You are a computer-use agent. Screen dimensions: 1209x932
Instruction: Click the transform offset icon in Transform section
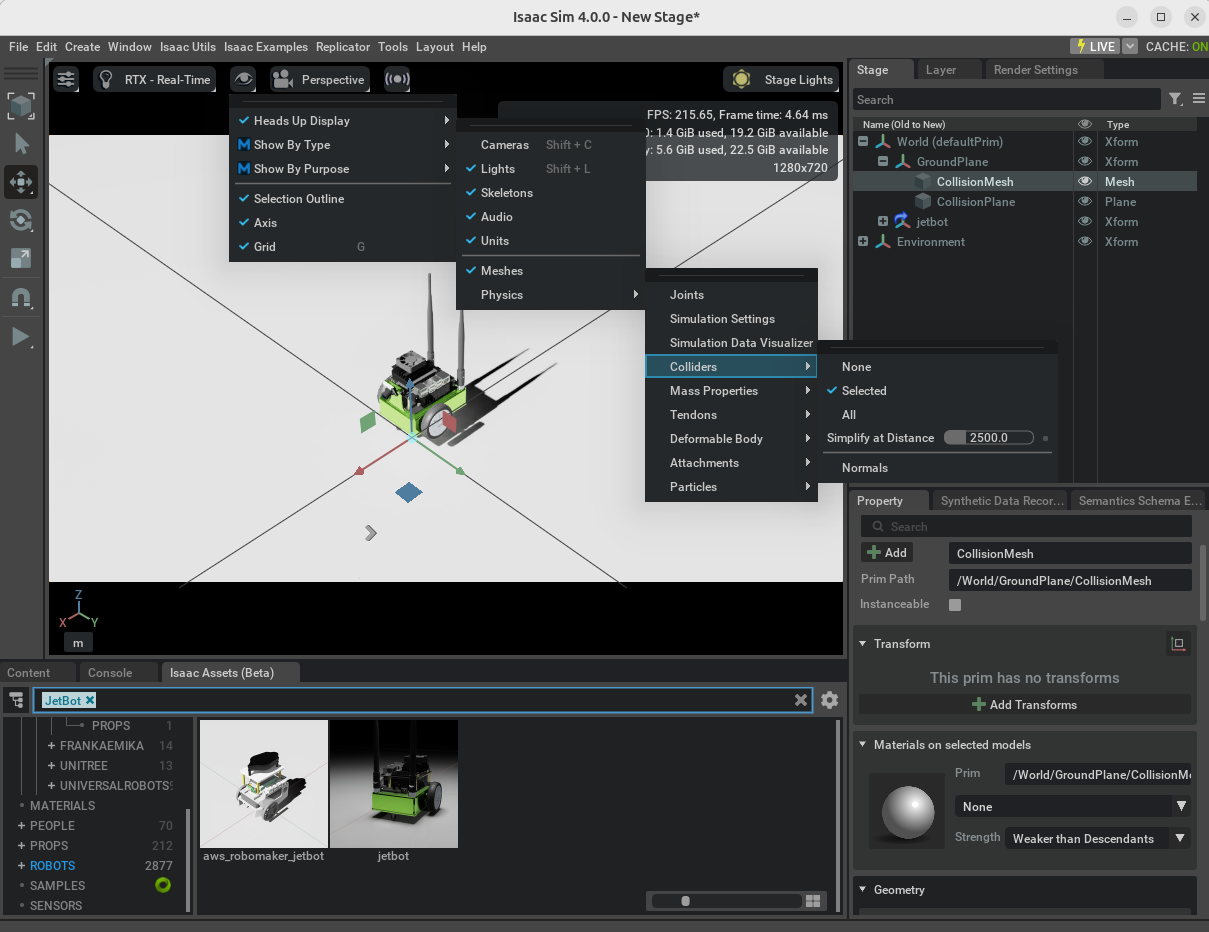1178,644
